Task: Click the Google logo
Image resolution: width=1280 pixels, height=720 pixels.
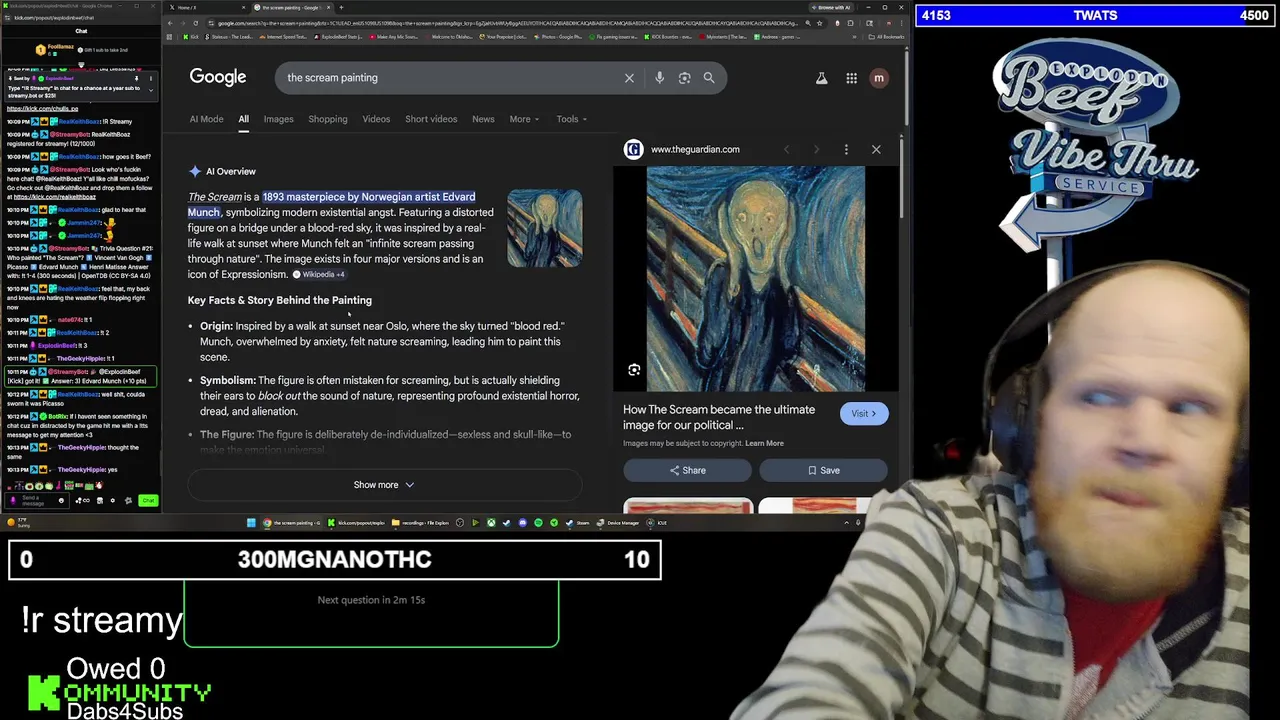Action: coord(218,77)
